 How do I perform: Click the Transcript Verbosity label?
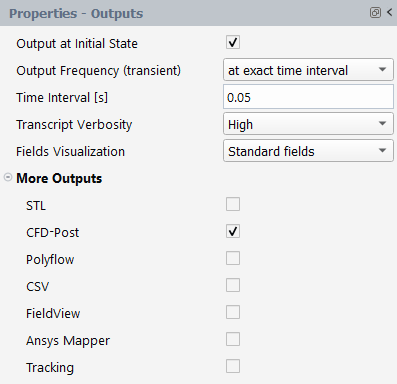[74, 125]
